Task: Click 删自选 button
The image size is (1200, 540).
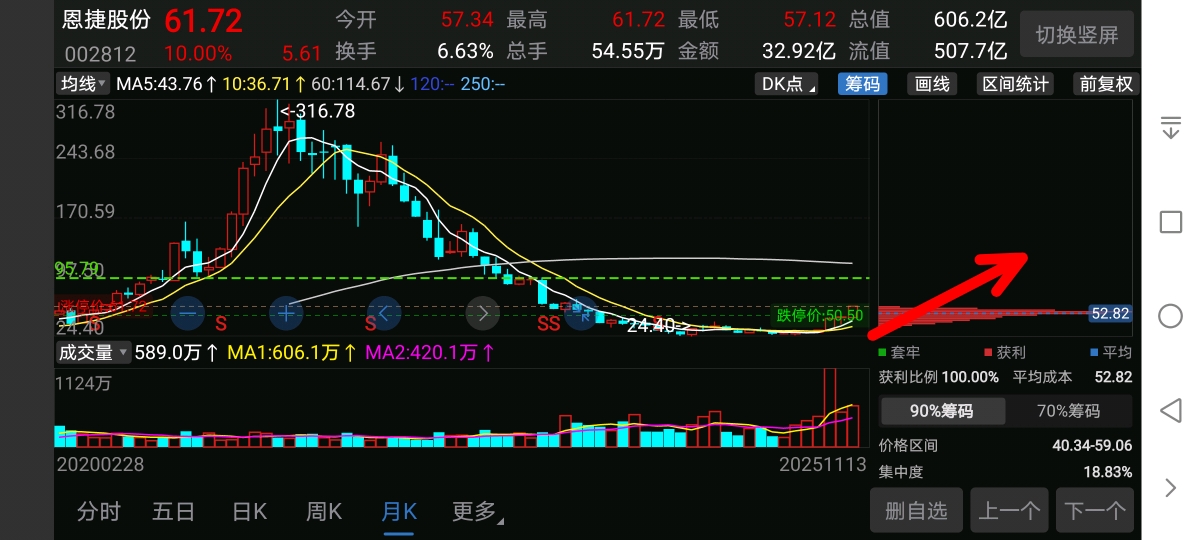Action: [x=916, y=511]
